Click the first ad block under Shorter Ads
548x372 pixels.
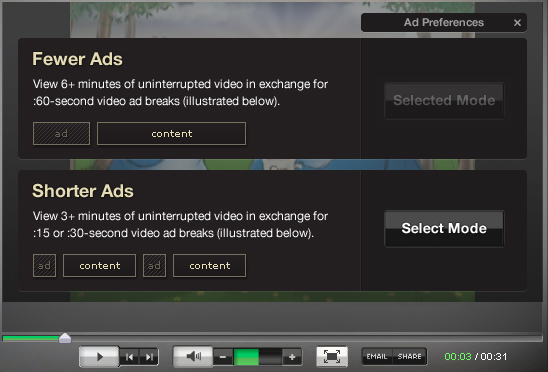coord(44,266)
